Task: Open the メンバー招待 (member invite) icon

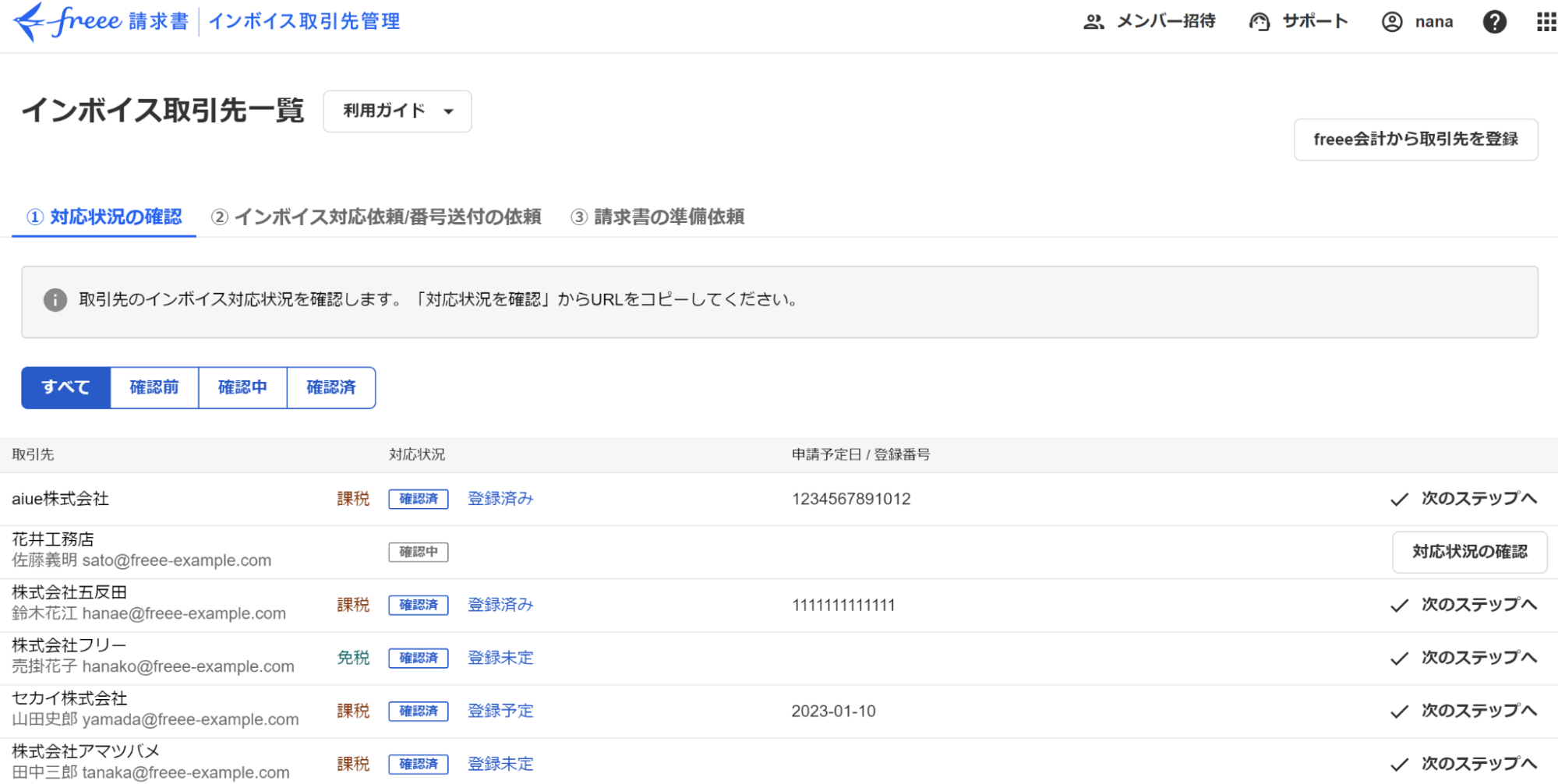Action: [x=1093, y=22]
